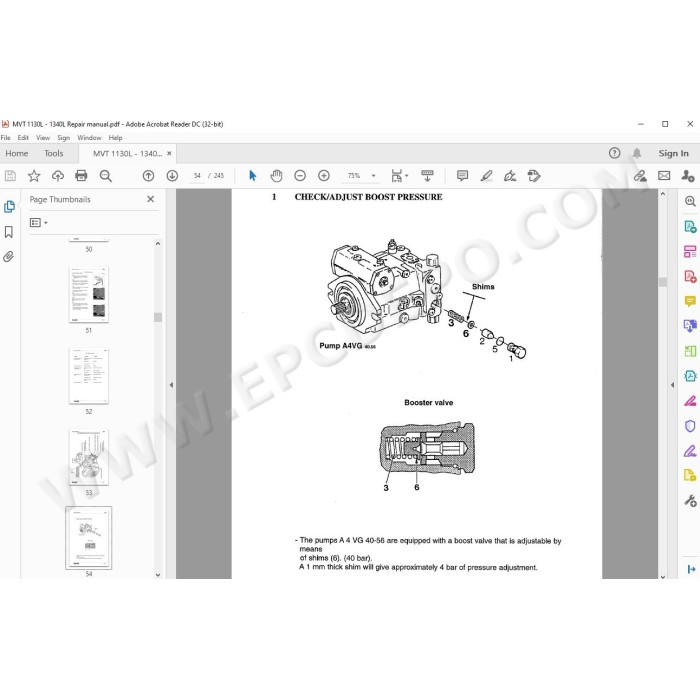Open the Find text magnifier
This screenshot has width=700, height=700.
[105, 176]
